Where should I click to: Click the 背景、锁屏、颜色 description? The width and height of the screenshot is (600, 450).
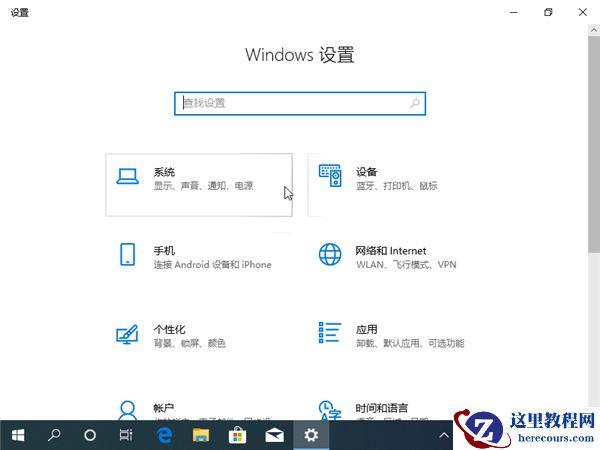tap(189, 343)
